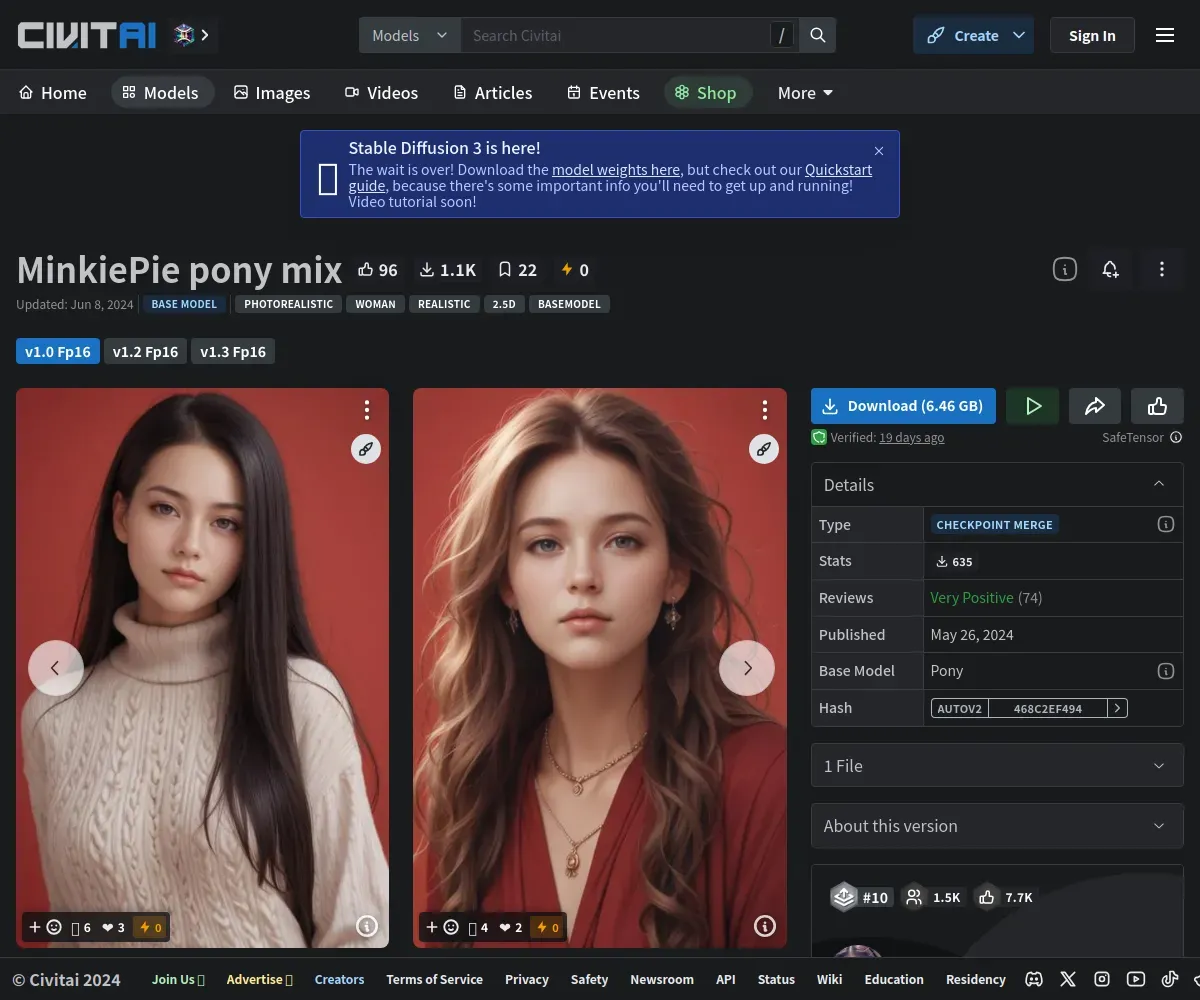1200x1000 pixels.
Task: Click Download (6.46 GB) button
Action: [903, 406]
